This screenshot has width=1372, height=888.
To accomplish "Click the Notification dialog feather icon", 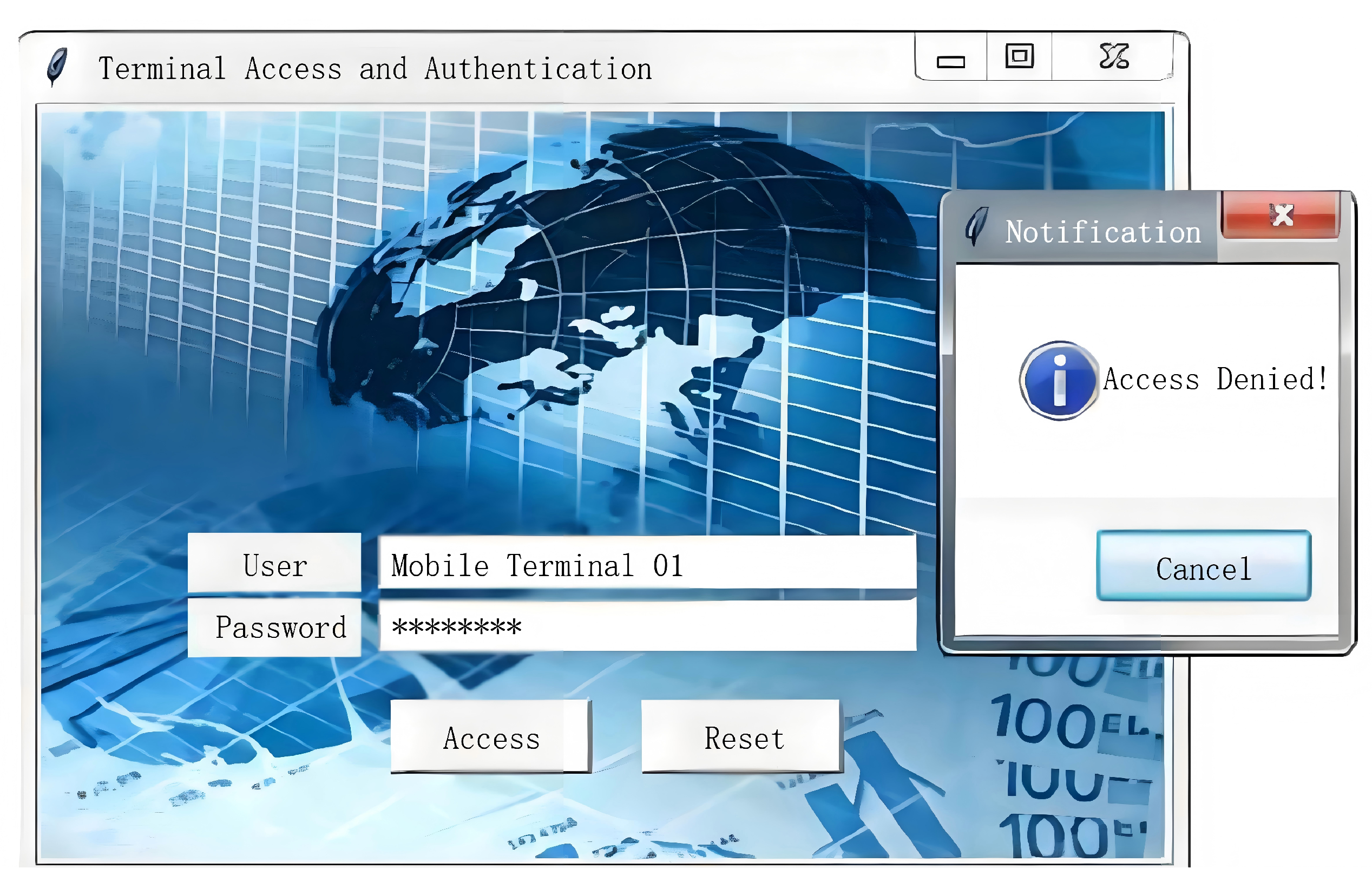I will (x=976, y=226).
